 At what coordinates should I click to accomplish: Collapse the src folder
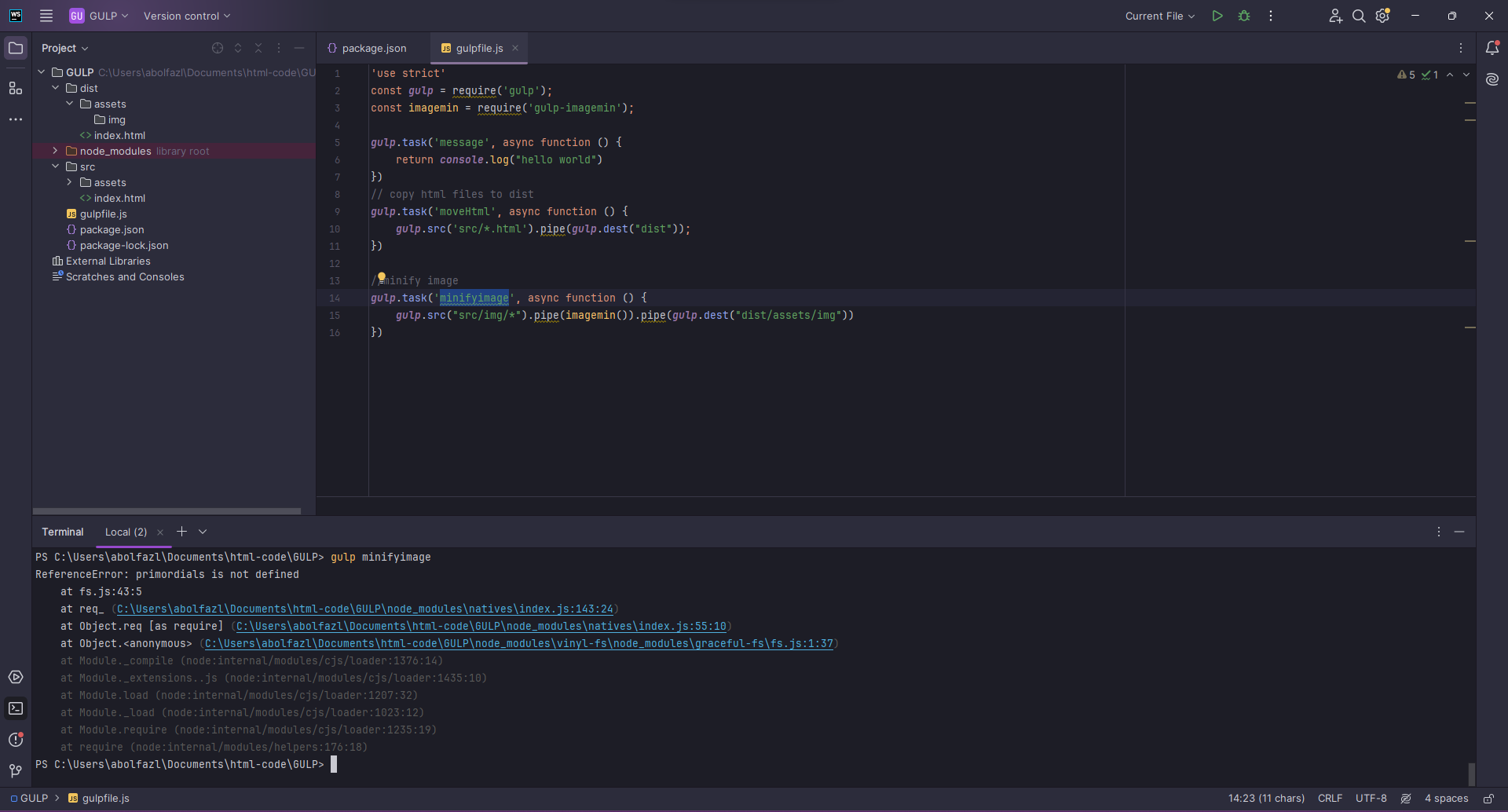tap(56, 166)
